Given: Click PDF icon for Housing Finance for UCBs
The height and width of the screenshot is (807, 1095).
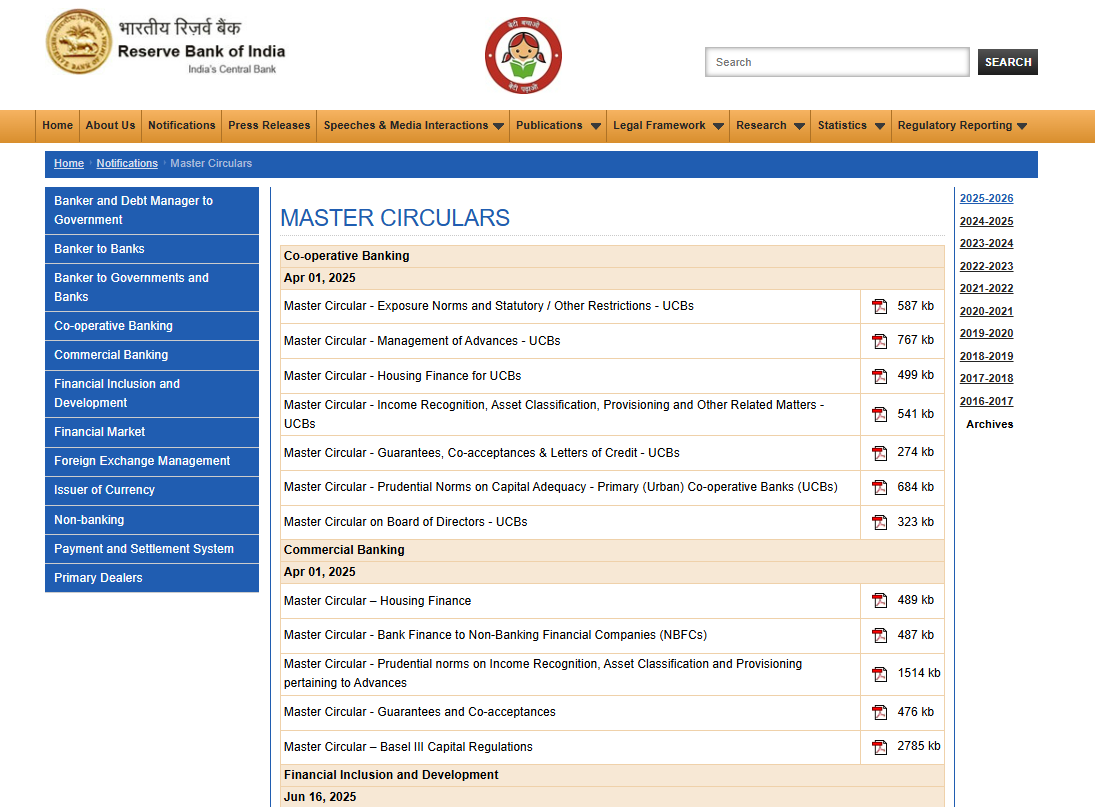Looking at the screenshot, I should [x=879, y=376].
